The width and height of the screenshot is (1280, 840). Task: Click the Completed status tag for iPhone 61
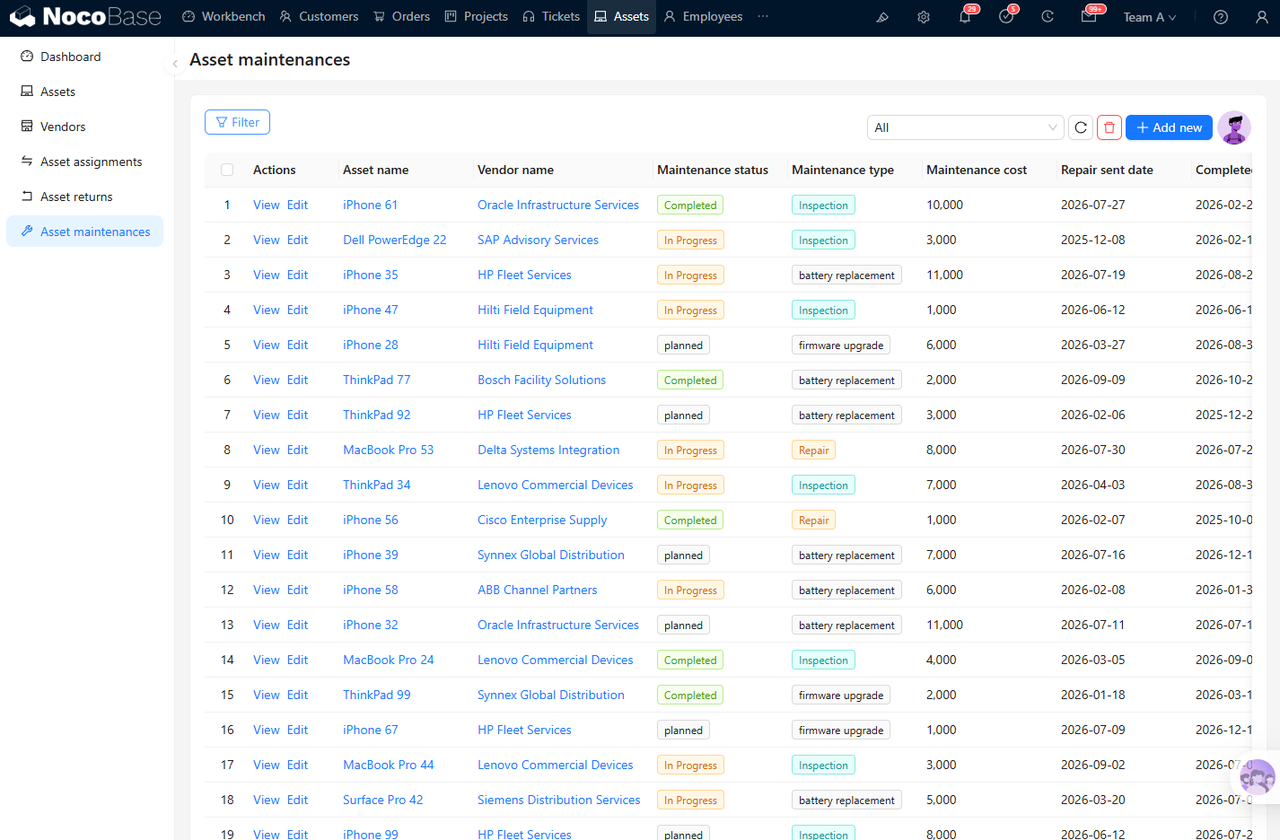(x=690, y=205)
